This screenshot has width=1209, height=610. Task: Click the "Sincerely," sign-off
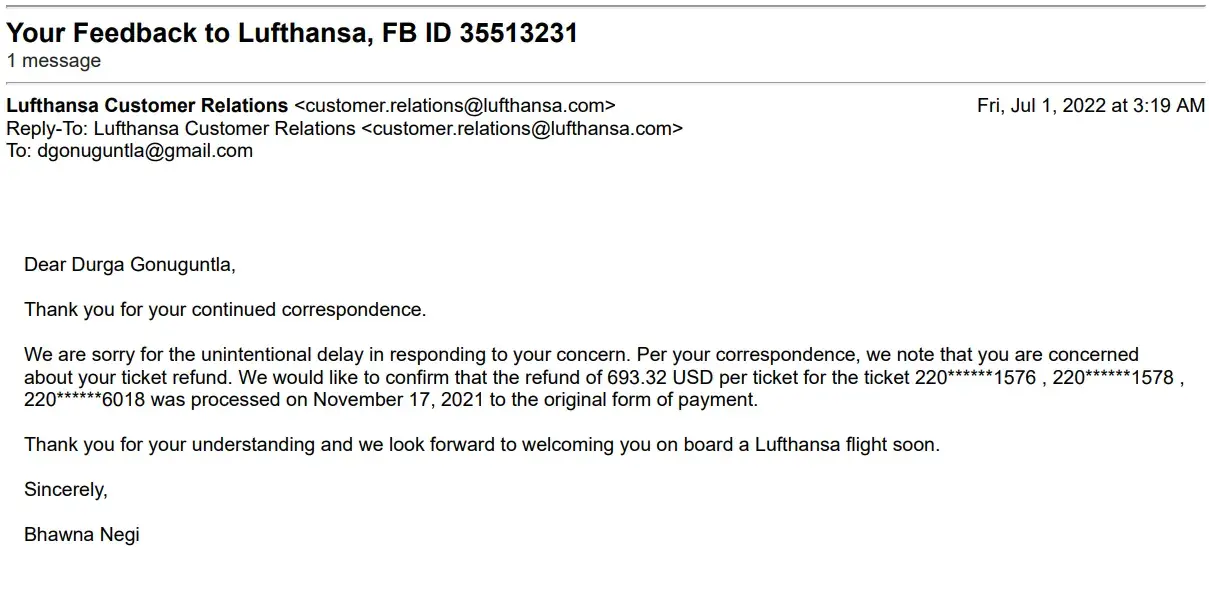pos(66,490)
